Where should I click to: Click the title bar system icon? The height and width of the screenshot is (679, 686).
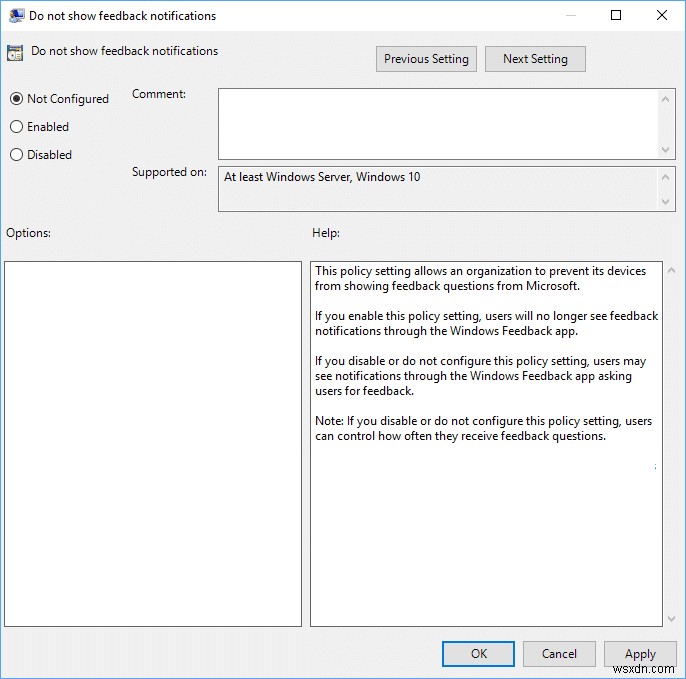(x=17, y=16)
